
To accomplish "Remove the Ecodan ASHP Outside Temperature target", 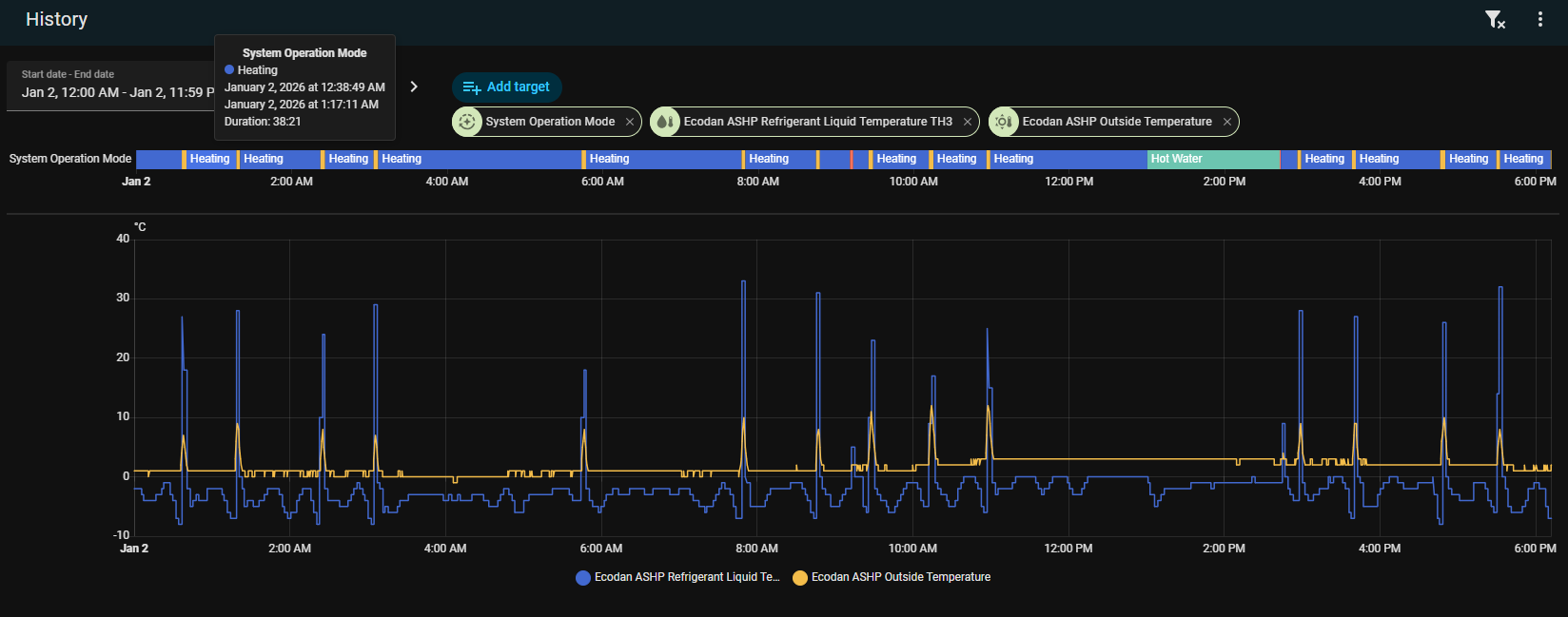I will [1227, 122].
